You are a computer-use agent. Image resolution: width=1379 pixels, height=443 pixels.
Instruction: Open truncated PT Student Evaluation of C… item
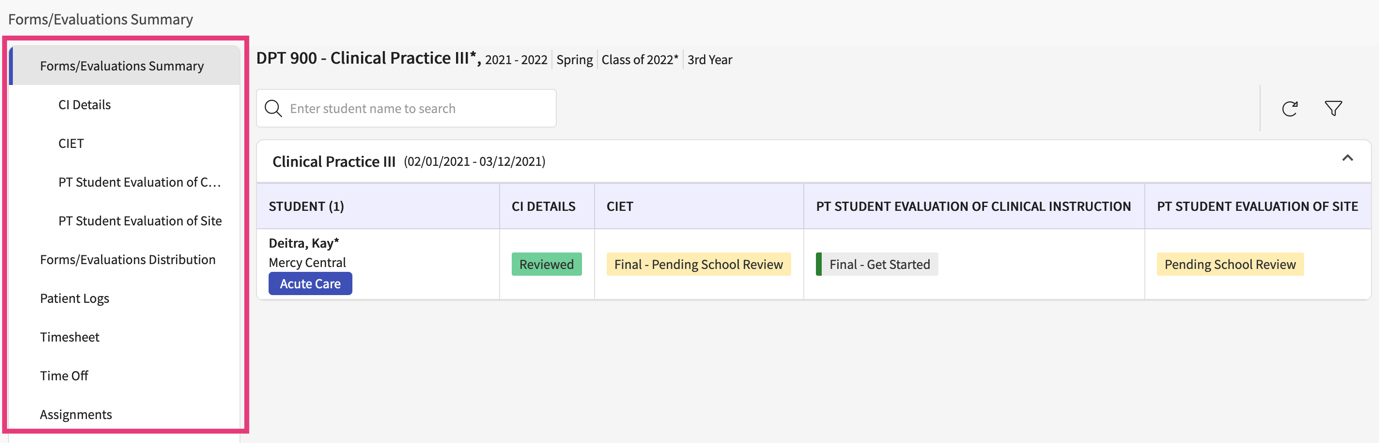coord(139,182)
